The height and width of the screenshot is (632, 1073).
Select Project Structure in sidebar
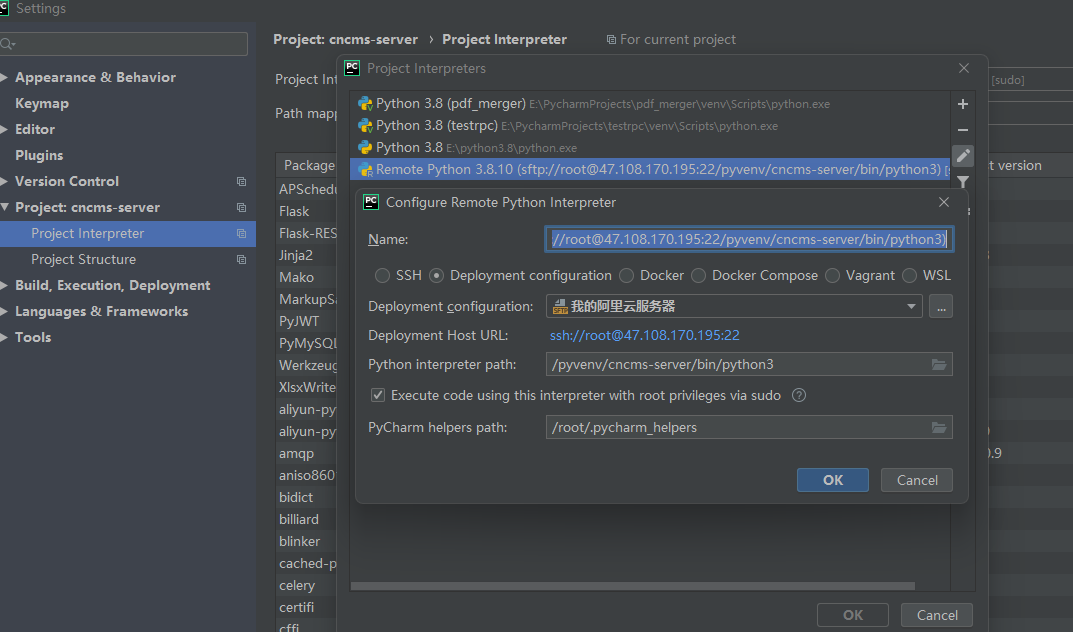point(128,259)
